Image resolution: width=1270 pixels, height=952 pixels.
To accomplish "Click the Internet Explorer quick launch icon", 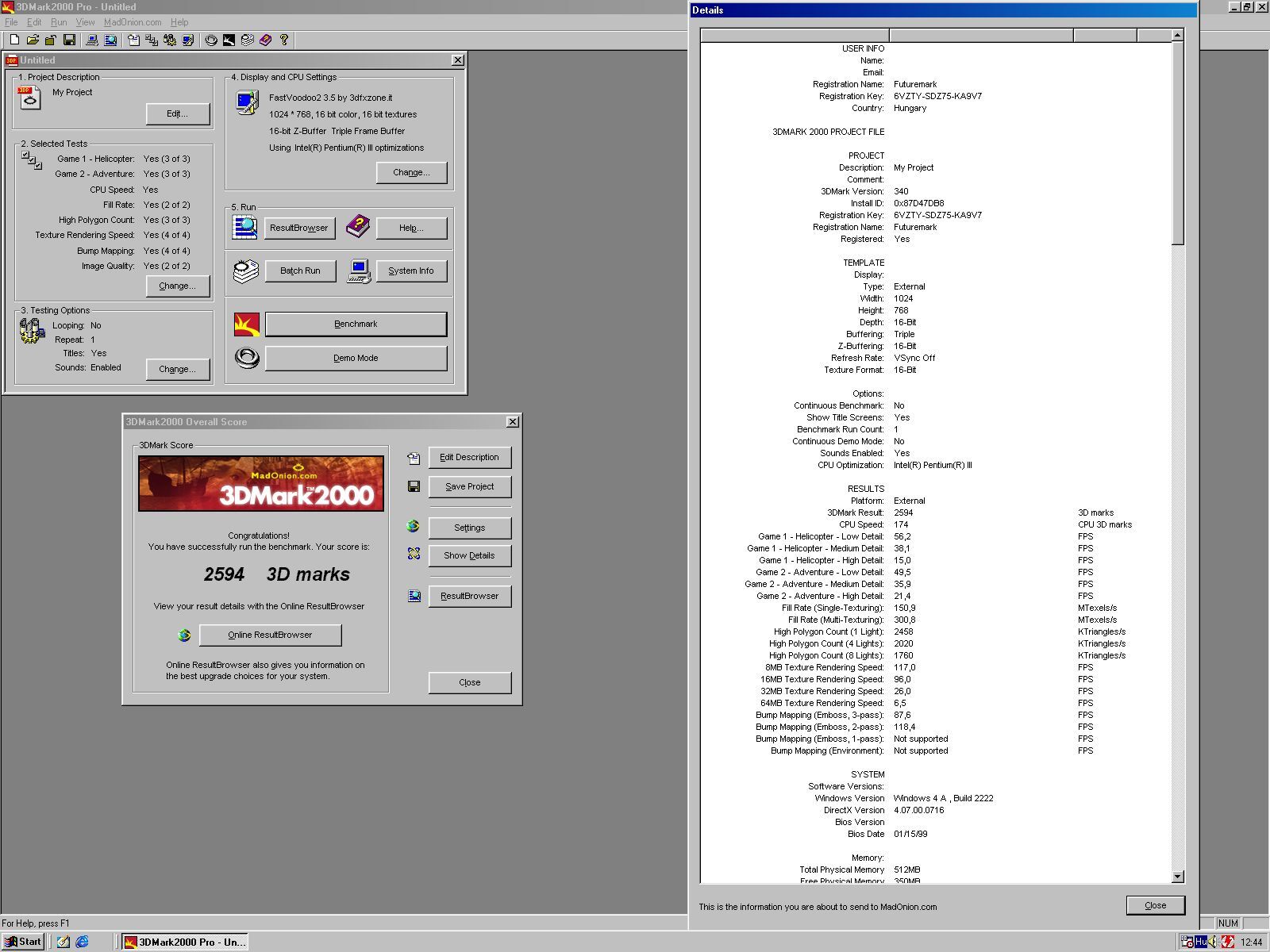I will click(x=82, y=942).
